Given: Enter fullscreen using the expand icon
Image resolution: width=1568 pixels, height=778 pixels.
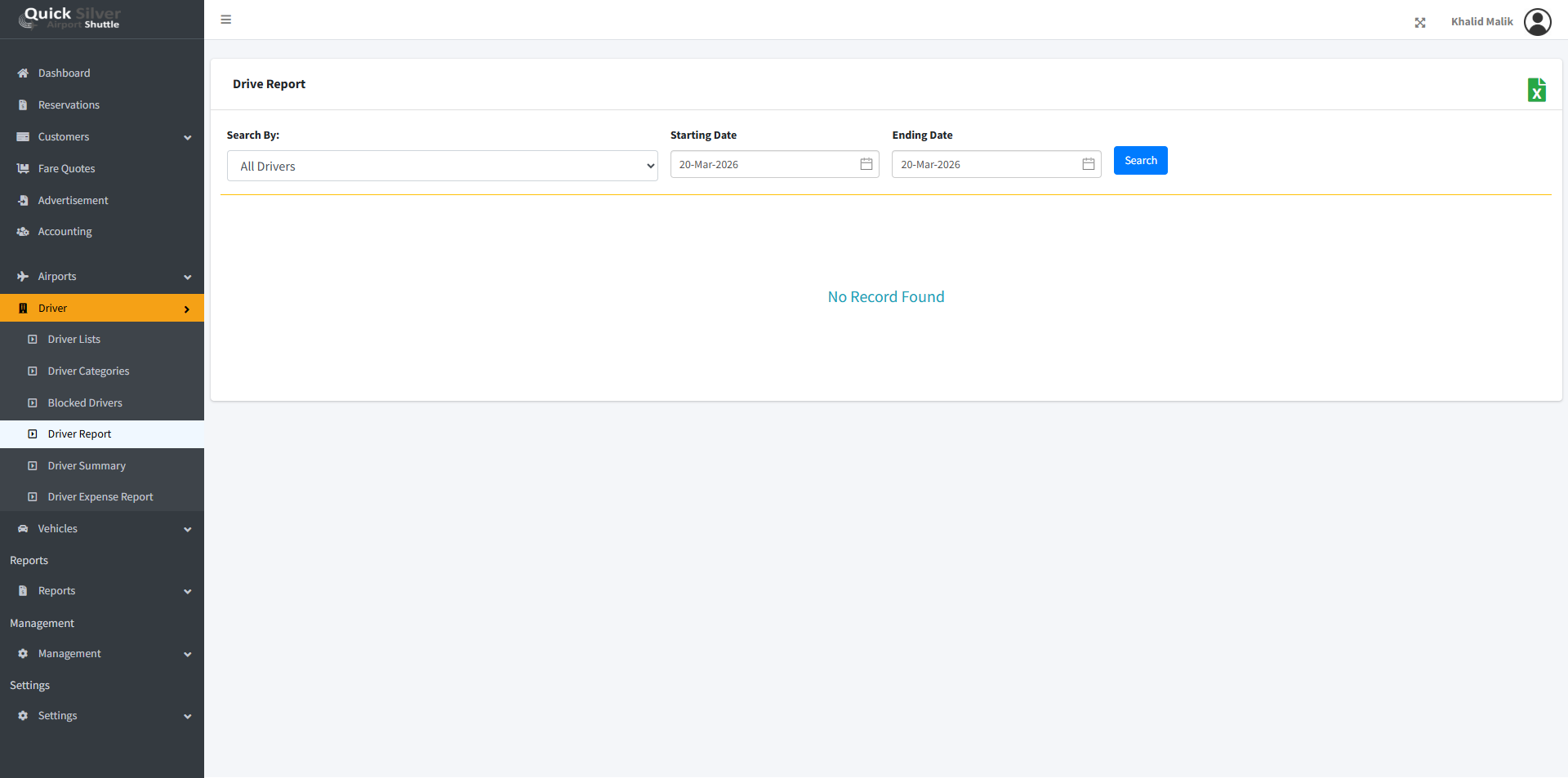Looking at the screenshot, I should click(x=1420, y=23).
